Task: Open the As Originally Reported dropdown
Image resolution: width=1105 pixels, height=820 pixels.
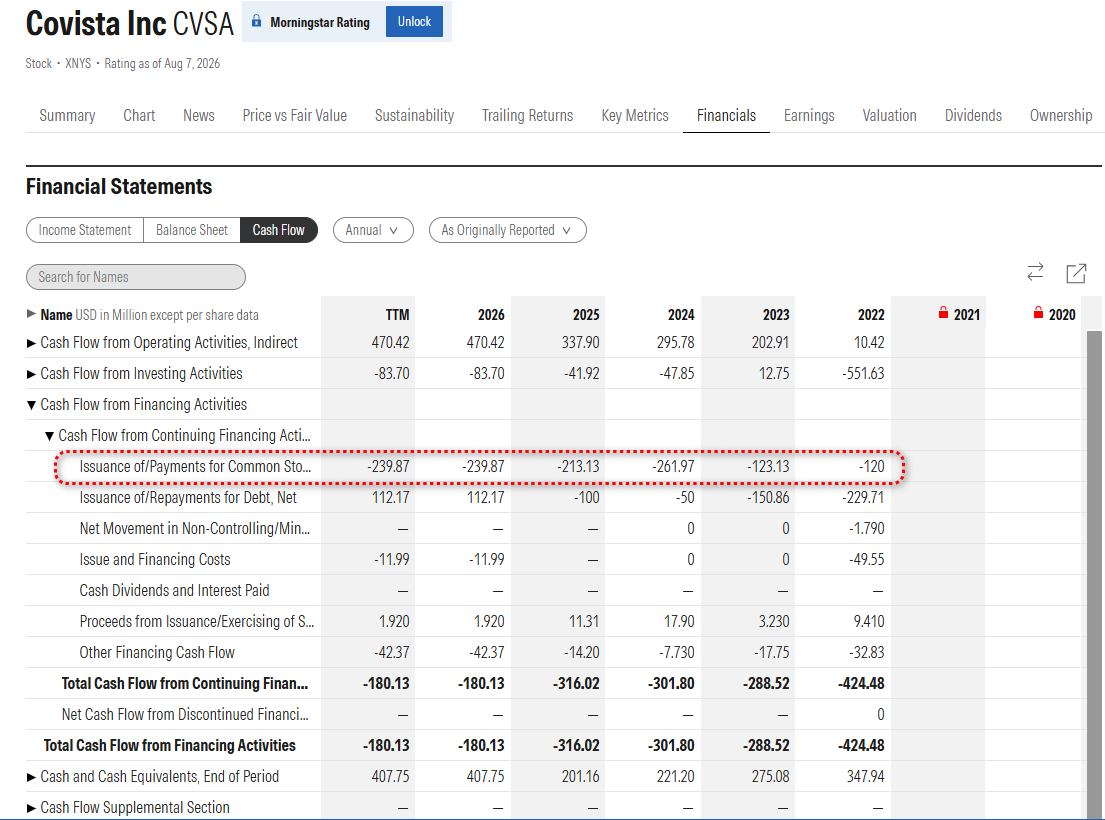Action: pyautogui.click(x=507, y=230)
